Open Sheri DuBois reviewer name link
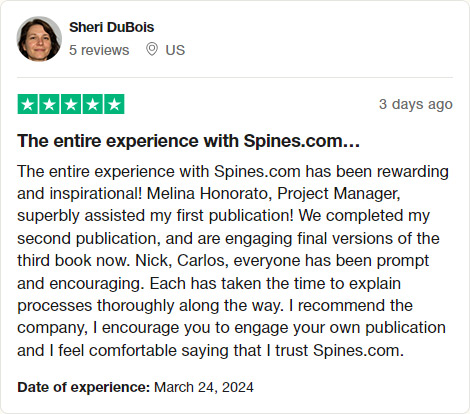 click(x=111, y=27)
